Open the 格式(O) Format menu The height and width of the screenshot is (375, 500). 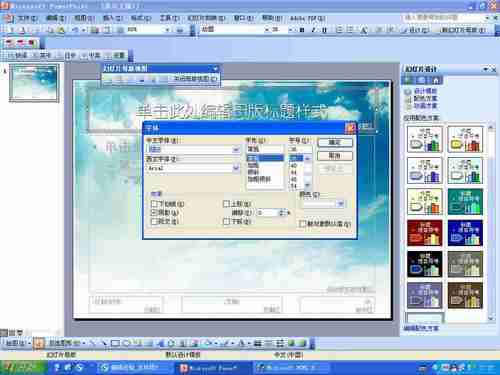[x=141, y=18]
